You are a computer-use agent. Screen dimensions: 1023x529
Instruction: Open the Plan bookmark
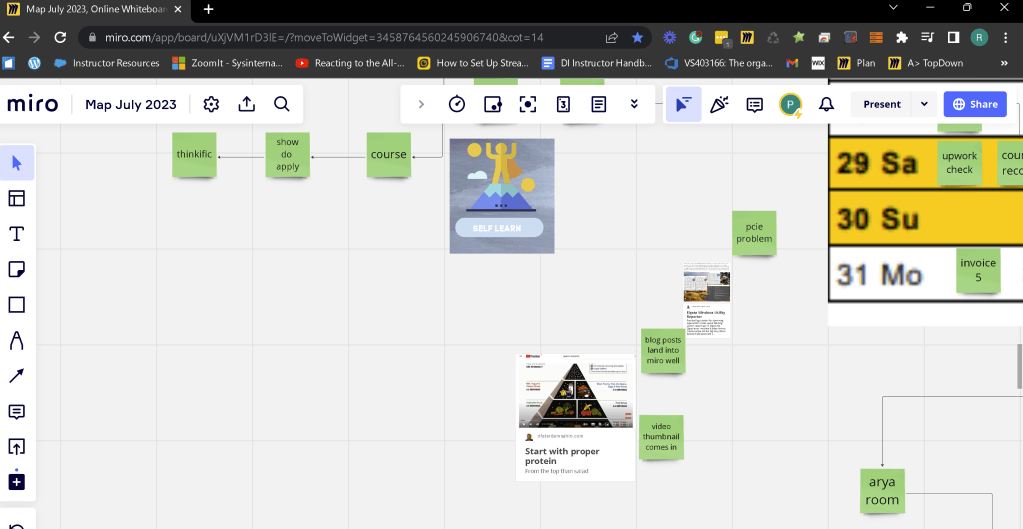point(857,63)
